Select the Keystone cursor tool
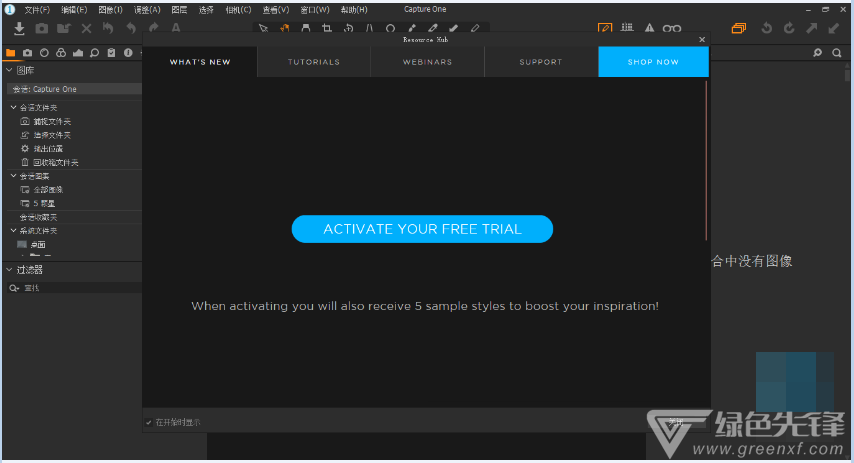The height and width of the screenshot is (463, 854). 370,28
